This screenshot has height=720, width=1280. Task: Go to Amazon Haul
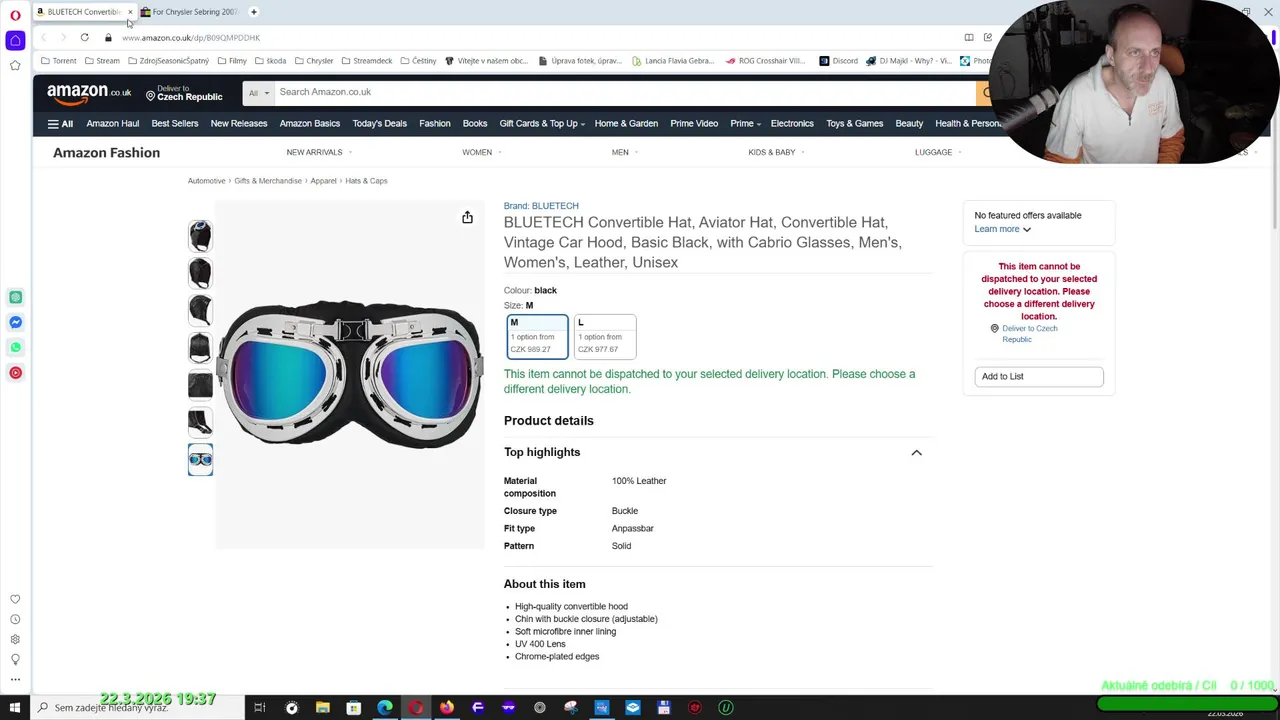tap(112, 123)
